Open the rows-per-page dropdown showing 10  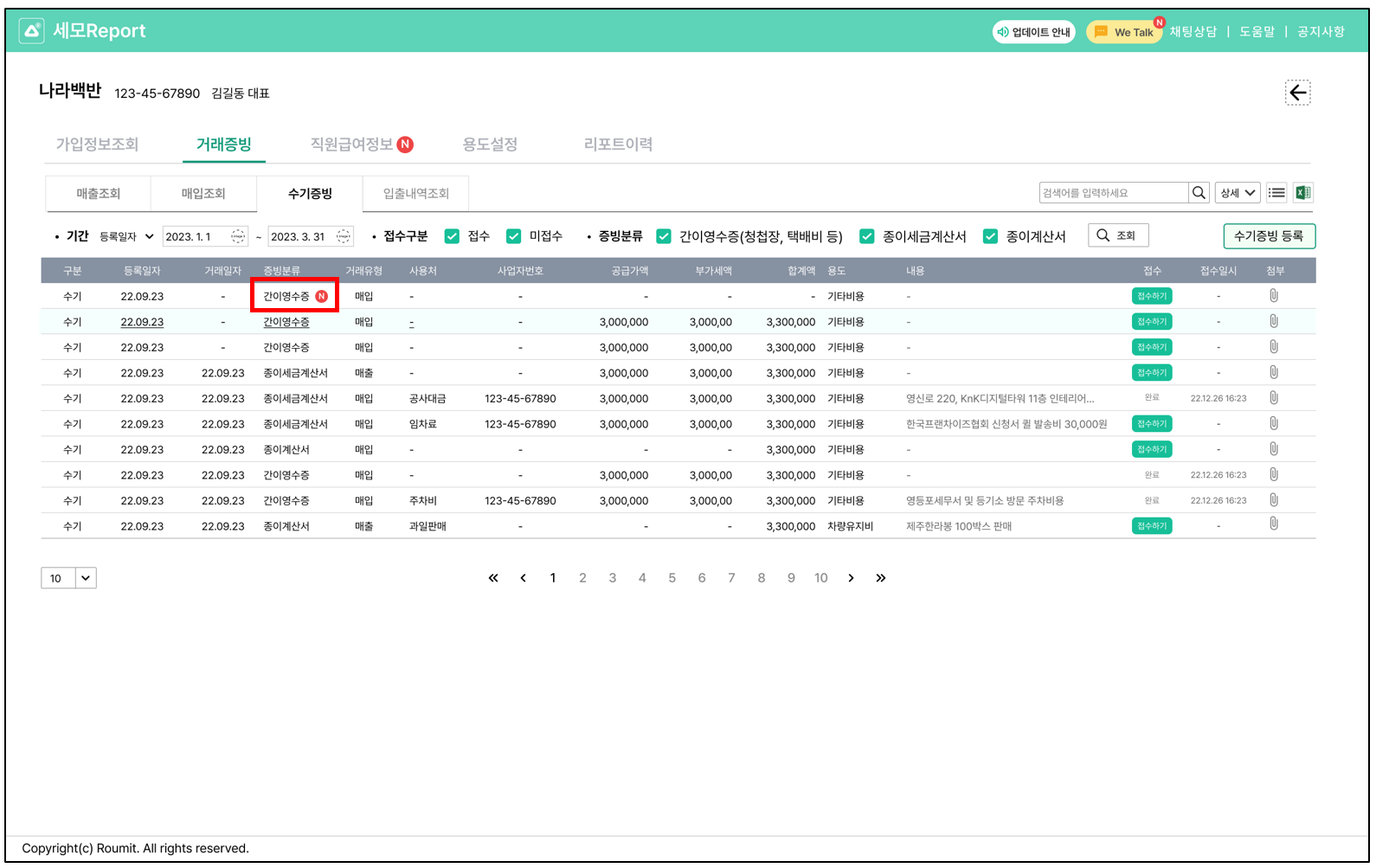(x=69, y=578)
